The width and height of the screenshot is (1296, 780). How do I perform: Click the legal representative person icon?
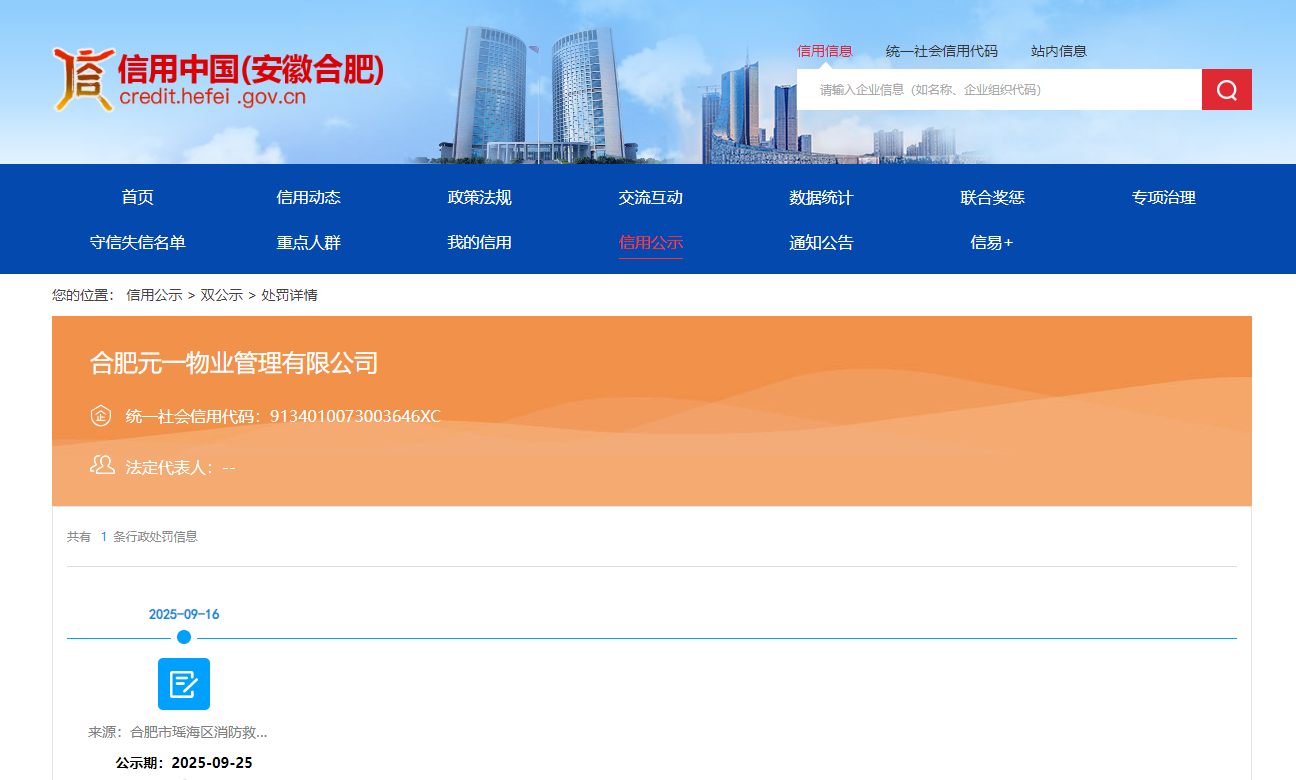click(x=102, y=465)
